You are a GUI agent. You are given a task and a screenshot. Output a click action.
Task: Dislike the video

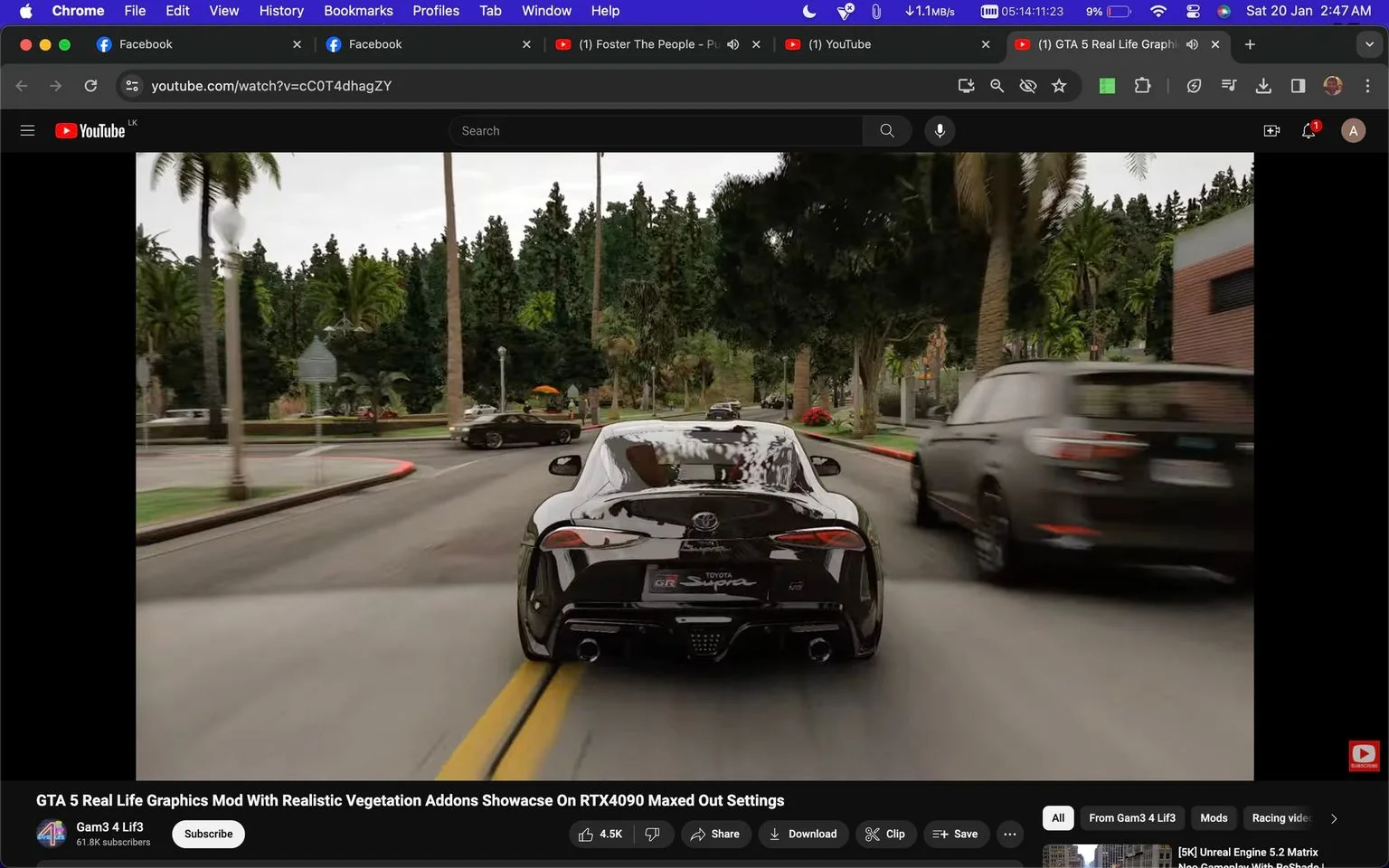(x=653, y=835)
